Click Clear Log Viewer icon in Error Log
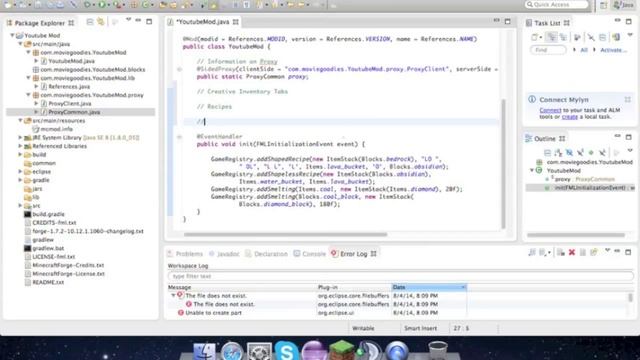The image size is (640, 360). click(561, 253)
